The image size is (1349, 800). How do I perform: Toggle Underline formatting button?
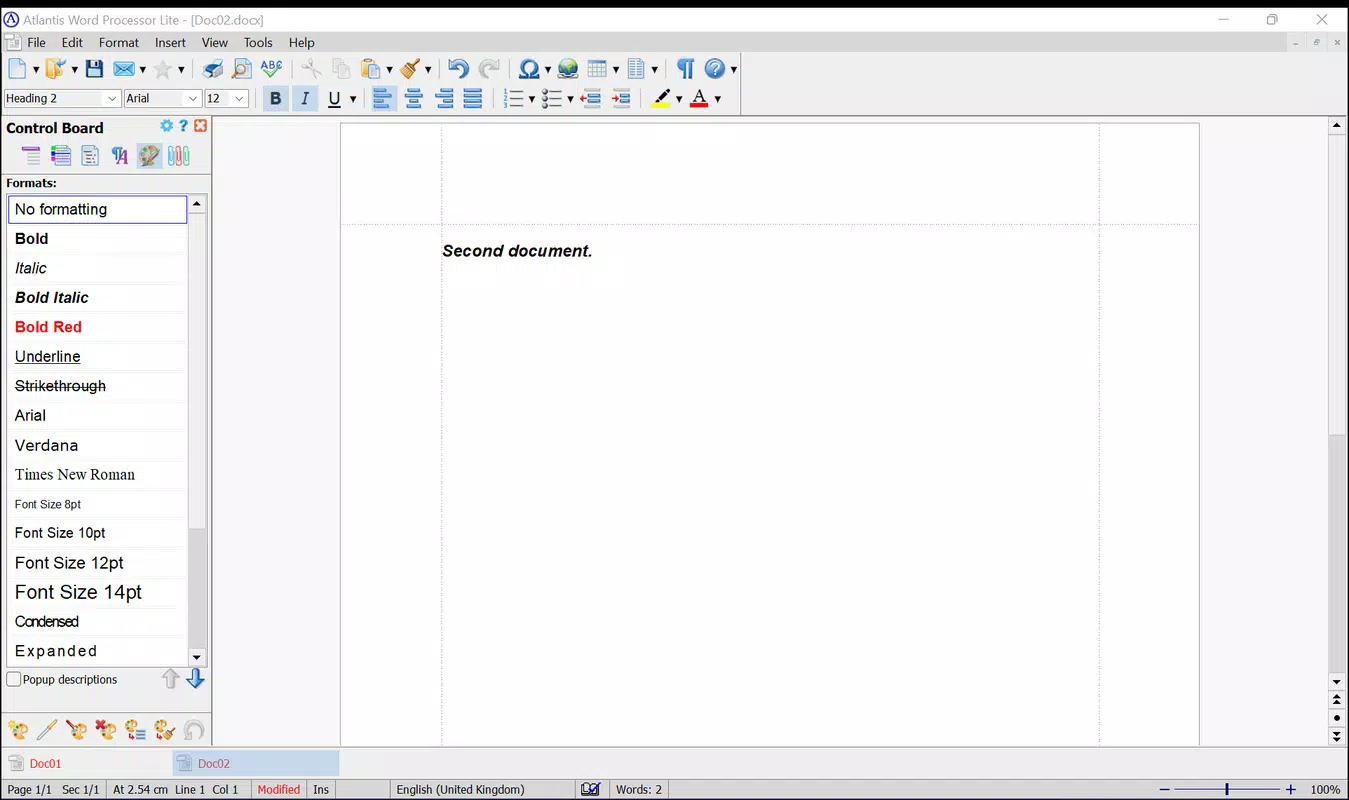(334, 98)
